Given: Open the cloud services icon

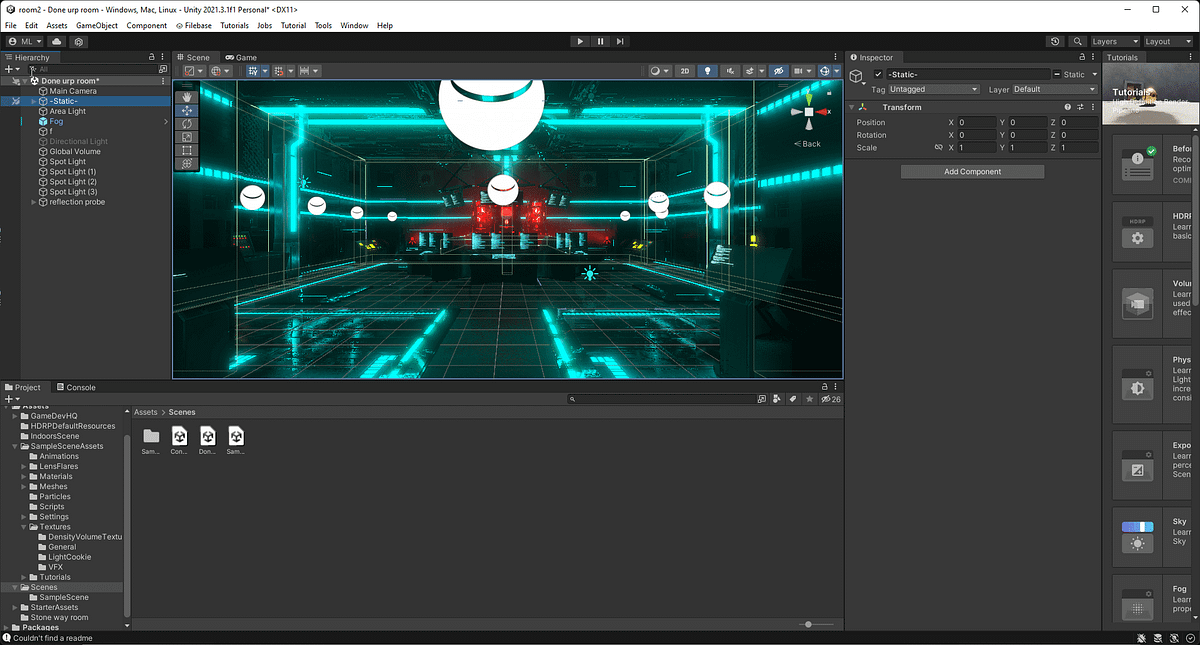Looking at the screenshot, I should point(56,41).
